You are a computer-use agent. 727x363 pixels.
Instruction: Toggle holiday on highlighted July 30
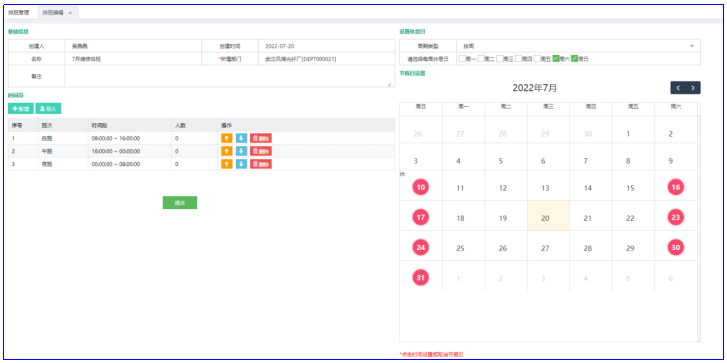coord(676,248)
